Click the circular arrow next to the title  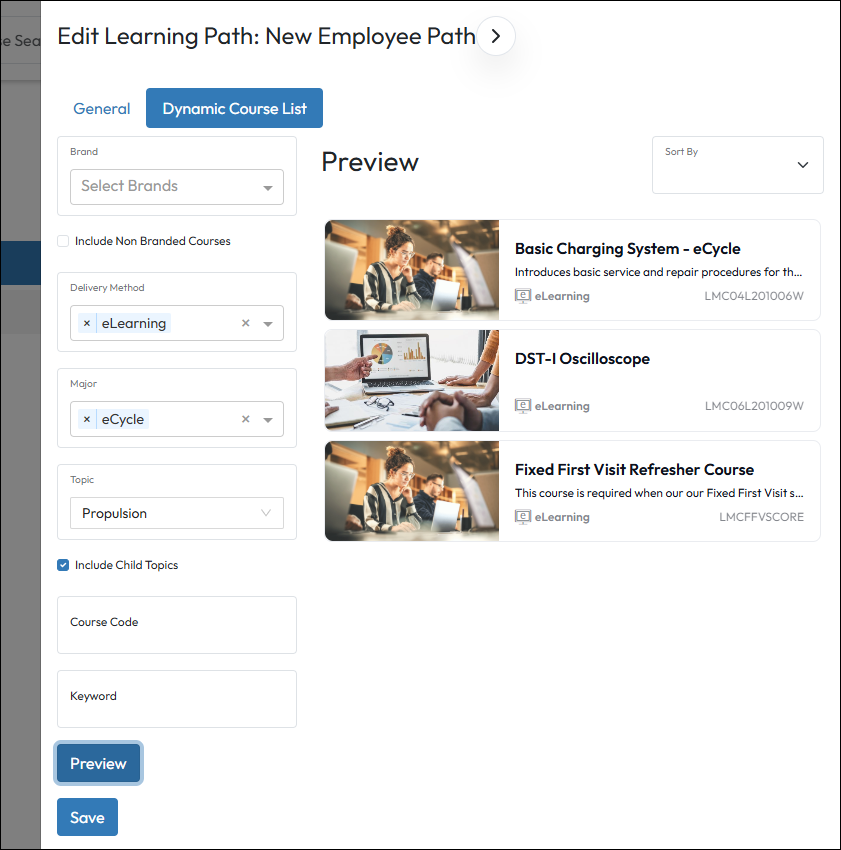pos(496,37)
